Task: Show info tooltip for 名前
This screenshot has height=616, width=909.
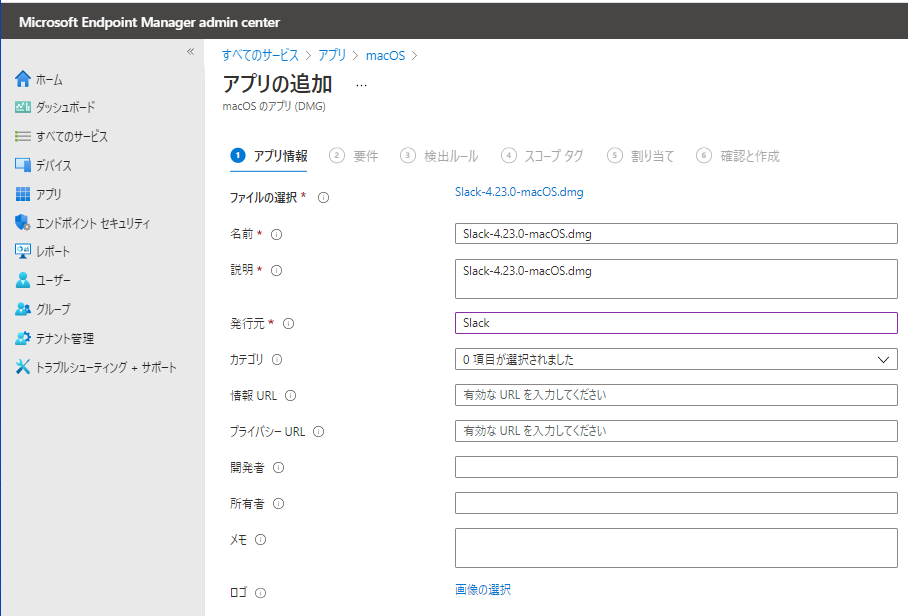Action: tap(277, 235)
